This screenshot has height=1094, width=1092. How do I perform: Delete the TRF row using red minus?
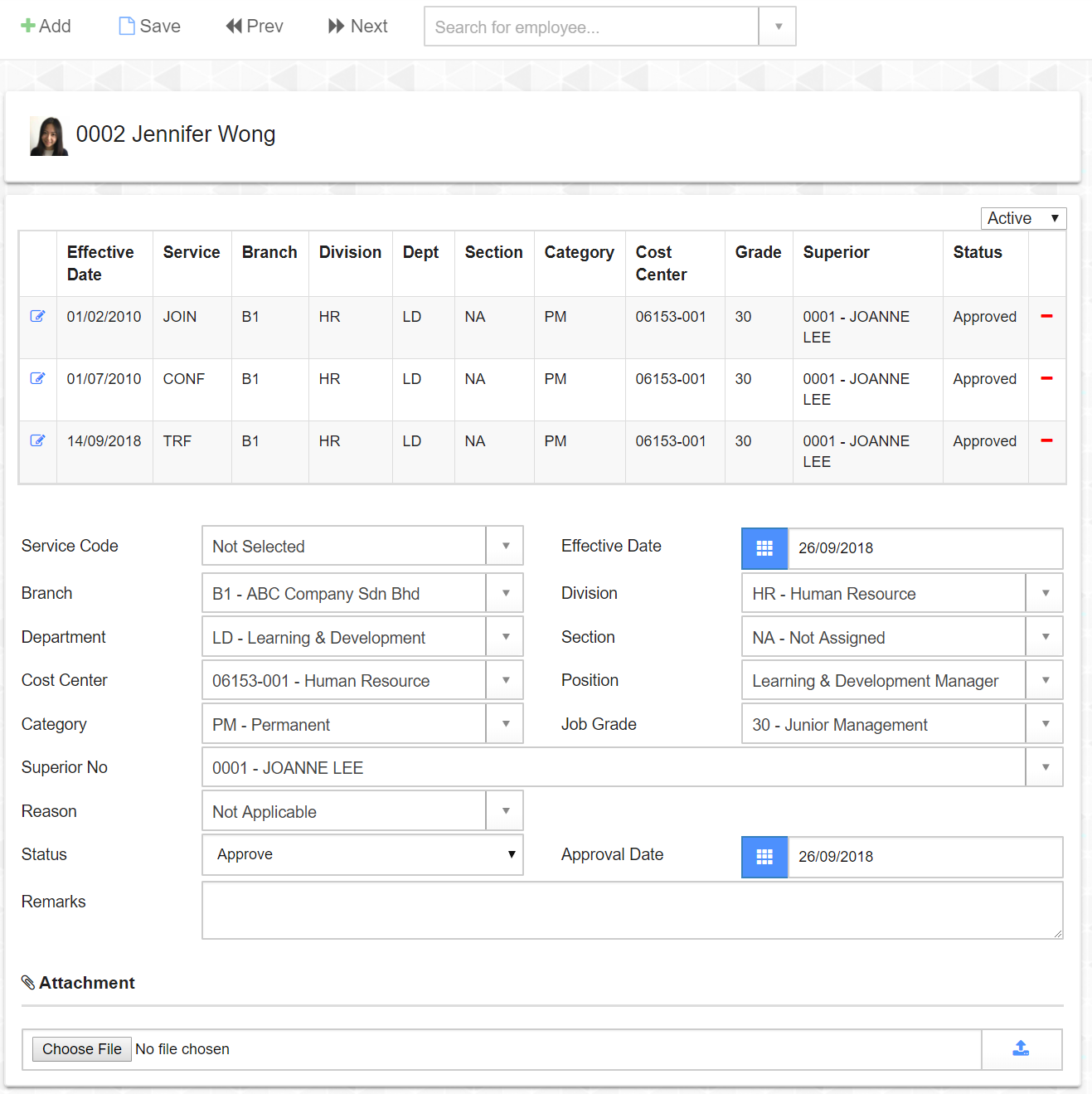pos(1046,440)
